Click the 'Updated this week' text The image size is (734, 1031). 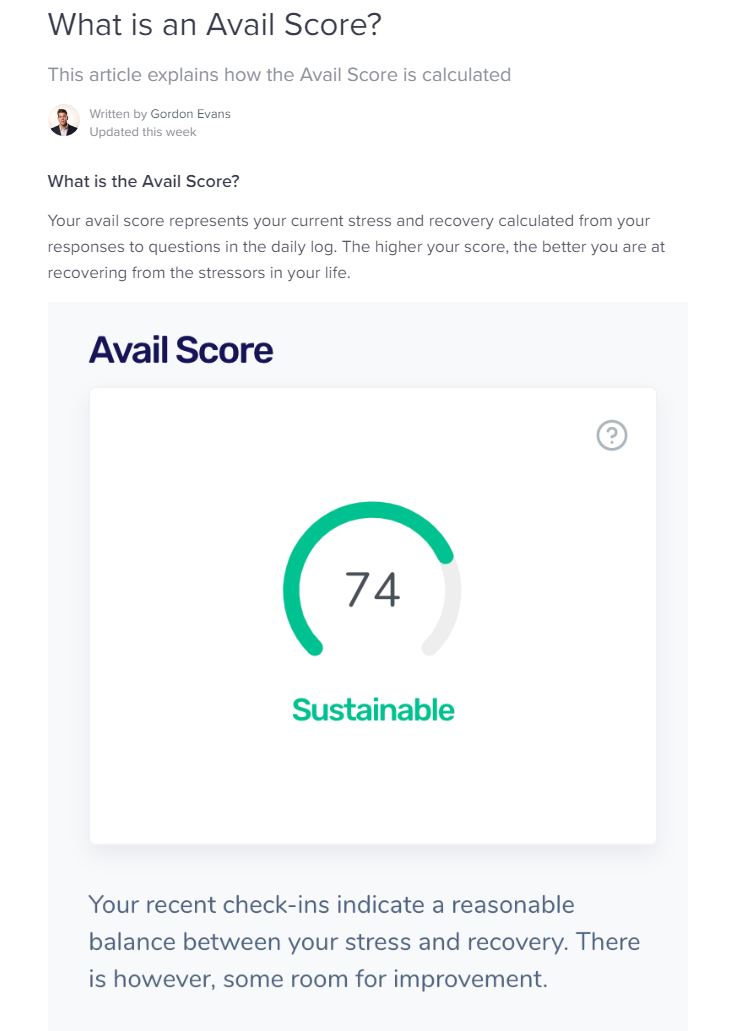[x=143, y=132]
